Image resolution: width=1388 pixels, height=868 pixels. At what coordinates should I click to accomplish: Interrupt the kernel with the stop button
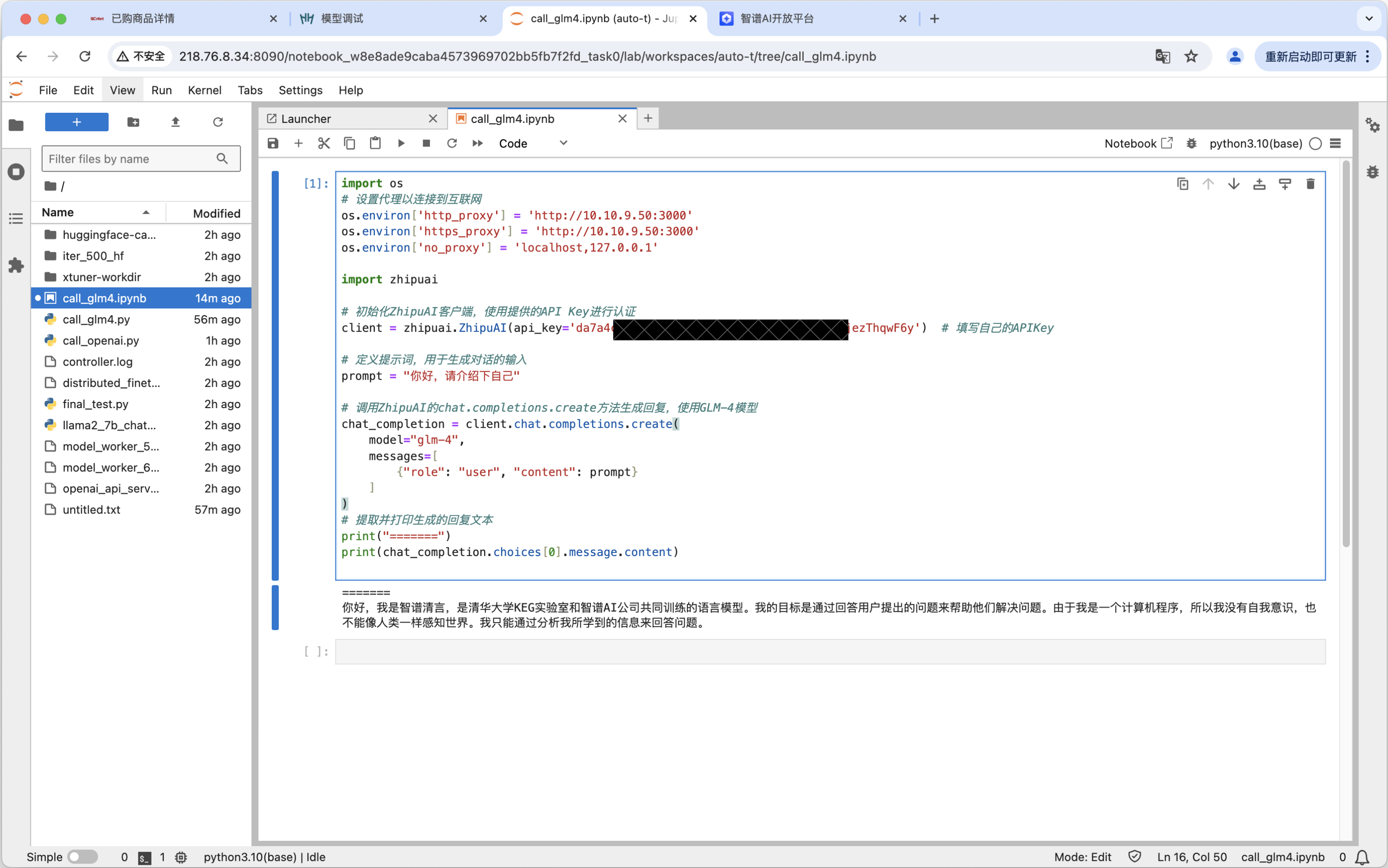click(x=426, y=143)
